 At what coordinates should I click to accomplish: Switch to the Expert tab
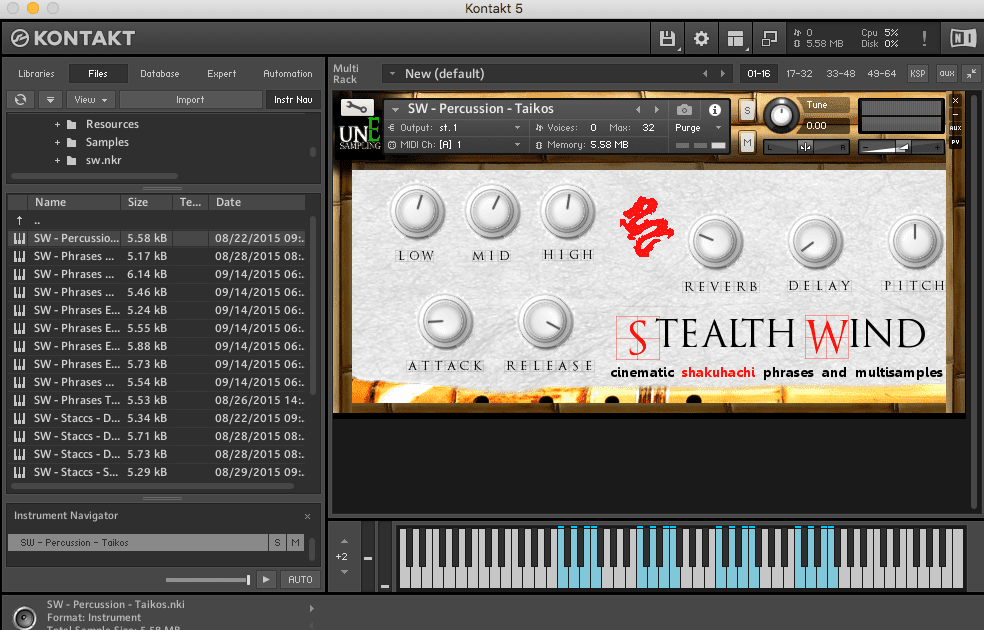[x=222, y=73]
